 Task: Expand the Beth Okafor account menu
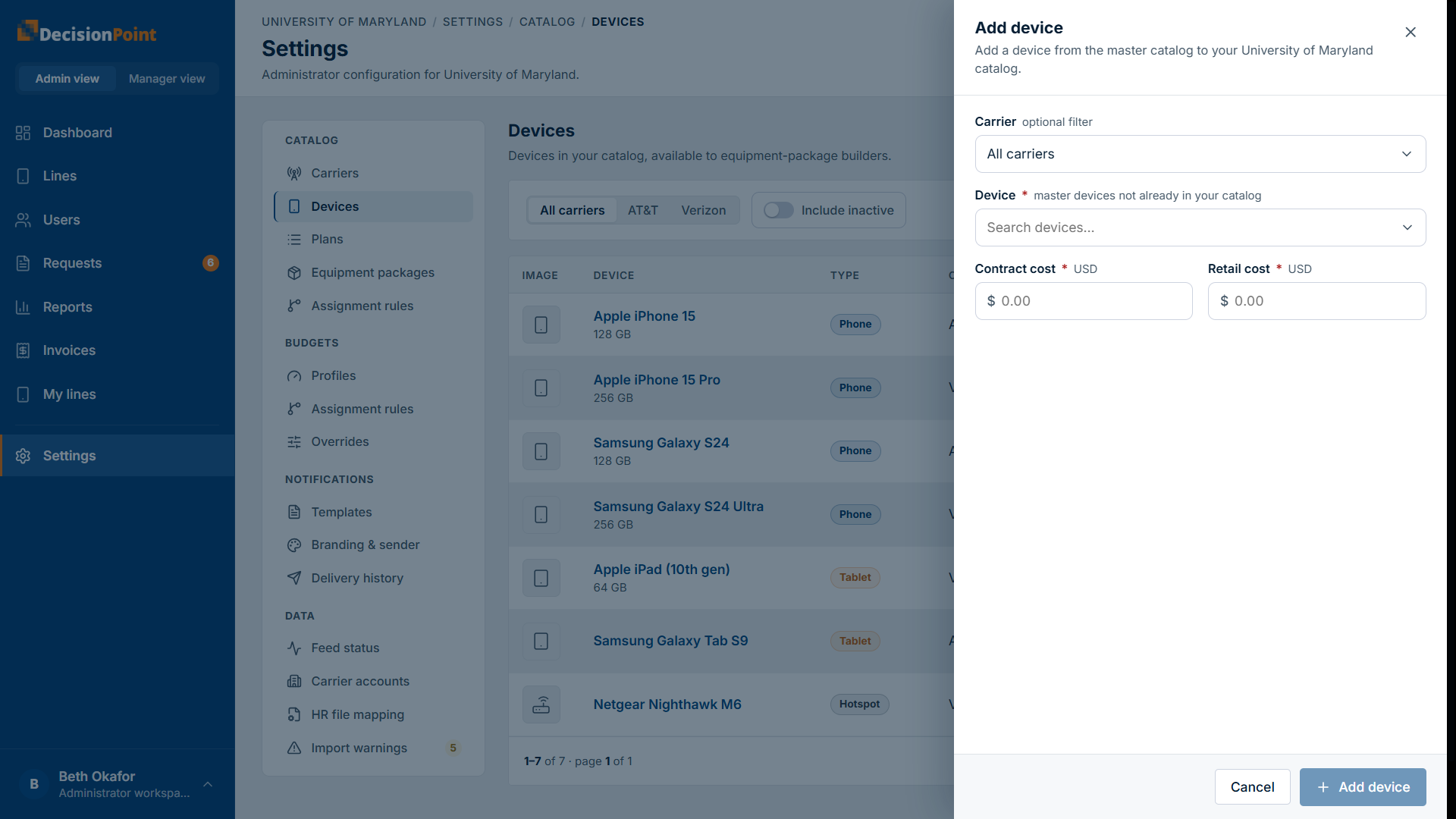(x=117, y=784)
